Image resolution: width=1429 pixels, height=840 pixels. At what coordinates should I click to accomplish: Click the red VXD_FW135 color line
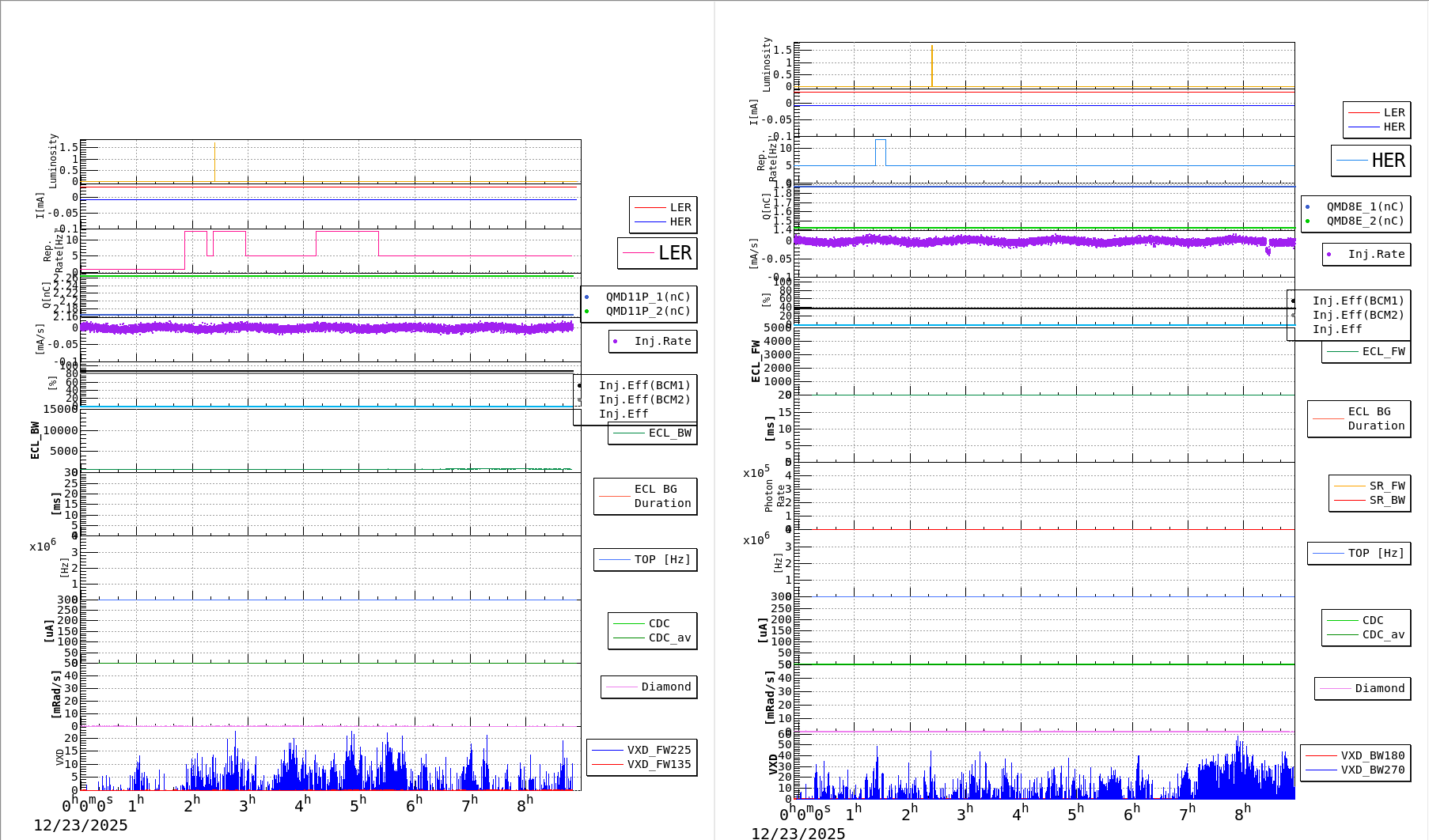[606, 765]
